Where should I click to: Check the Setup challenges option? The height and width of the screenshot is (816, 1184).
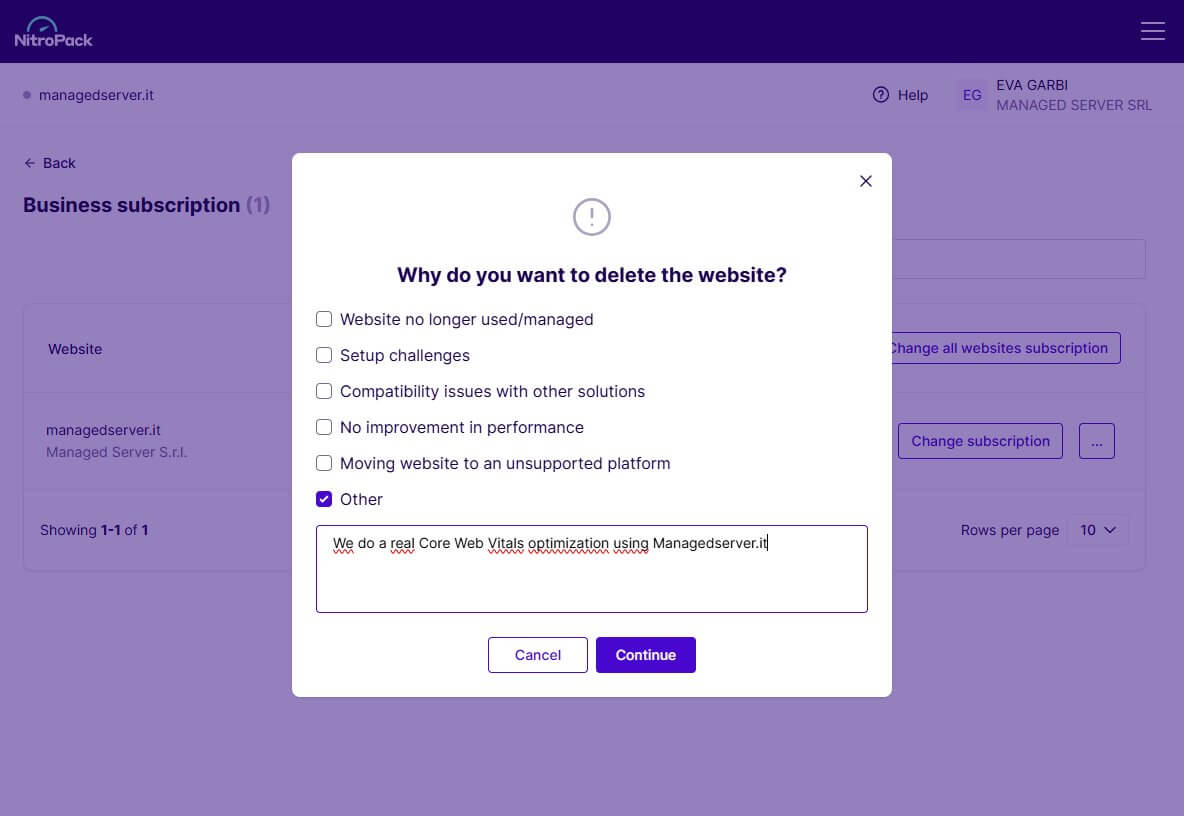coord(324,356)
